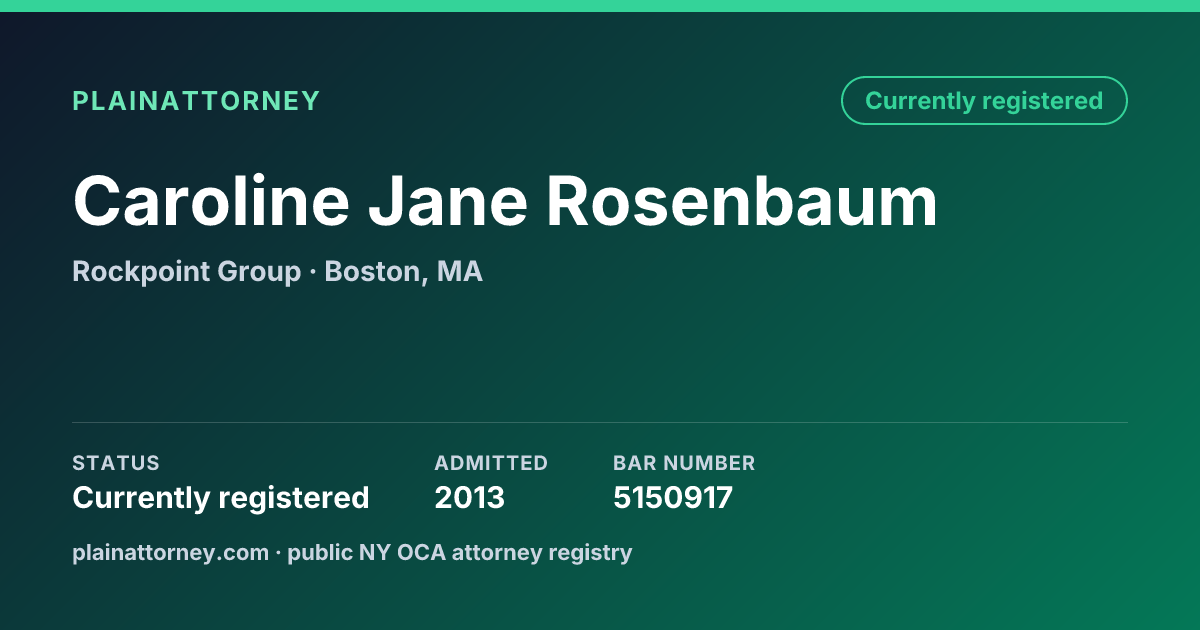1200x630 pixels.
Task: Click the horizontal divider above status details
Action: [600, 422]
